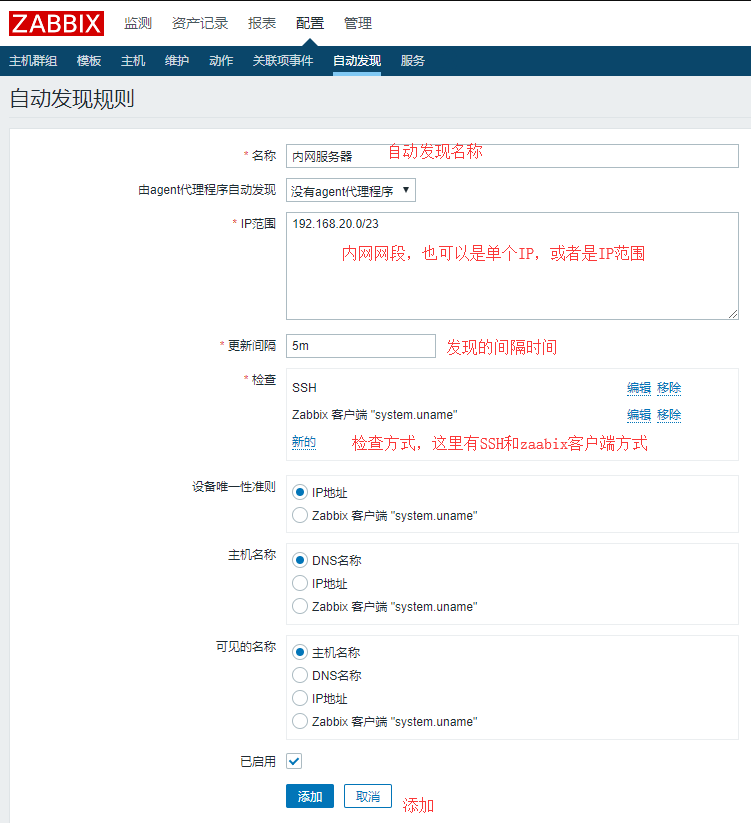Open the 监测 top menu
751x823 pixels.
point(138,23)
